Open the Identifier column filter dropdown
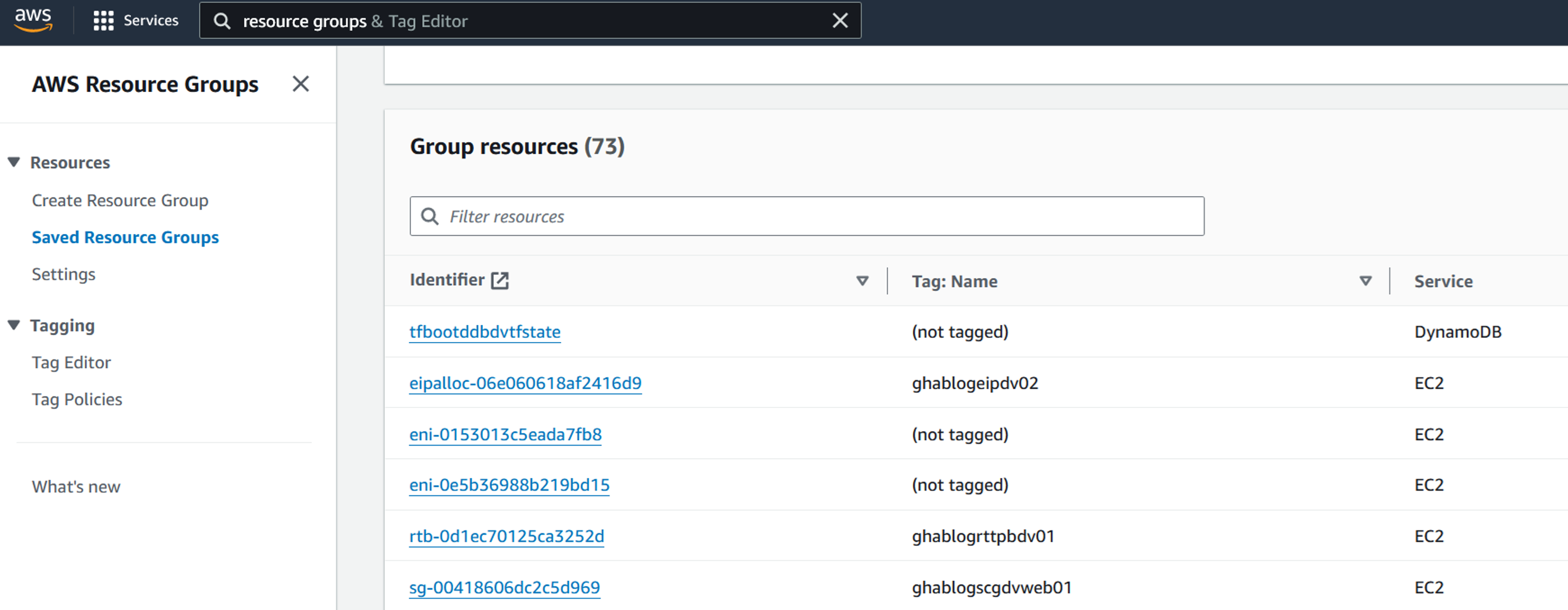The width and height of the screenshot is (1568, 610). (862, 281)
